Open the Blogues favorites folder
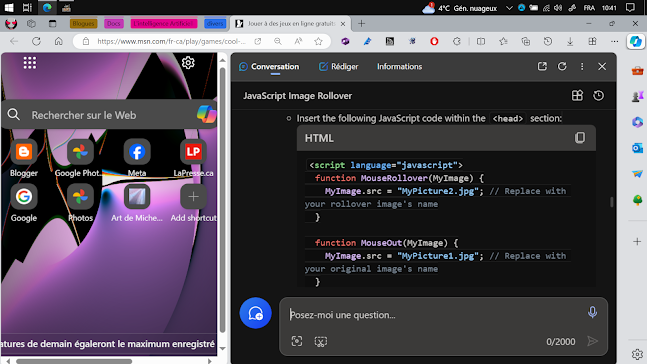 83,24
